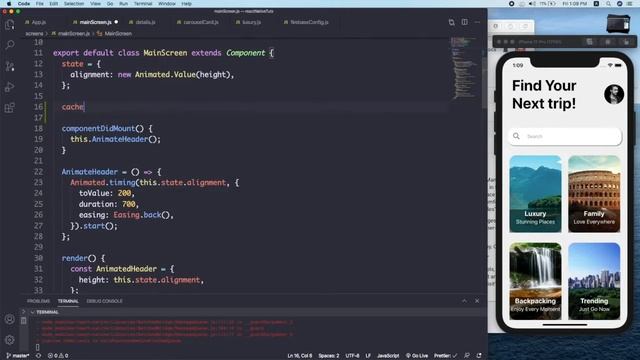The width and height of the screenshot is (640, 360).
Task: Click the Prettier status bar item
Action: pyautogui.click(x=445, y=356)
